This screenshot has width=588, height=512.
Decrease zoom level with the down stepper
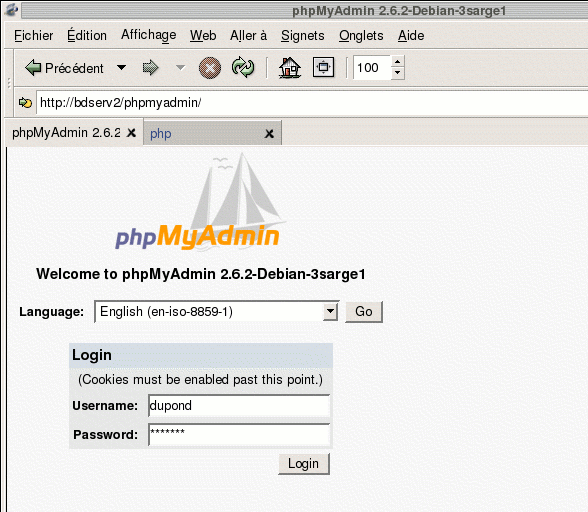[398, 73]
